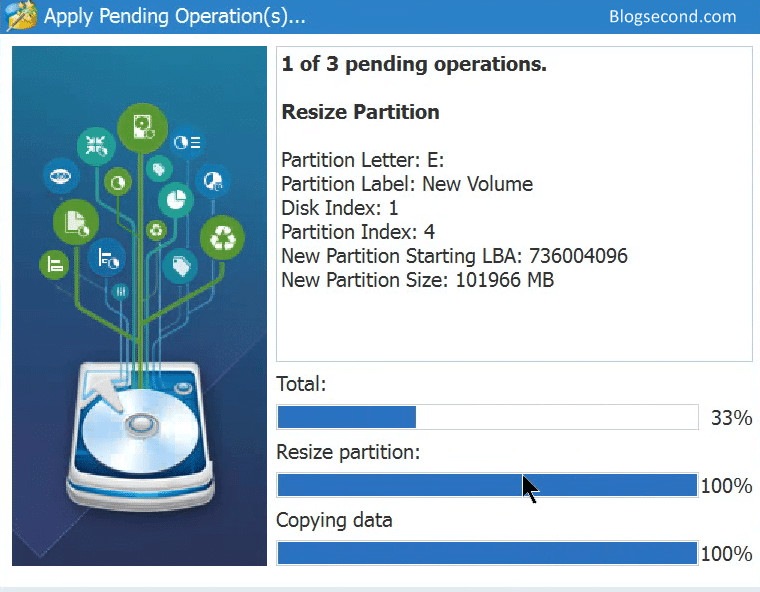
Task: Click the Total progress bar
Action: pos(488,417)
